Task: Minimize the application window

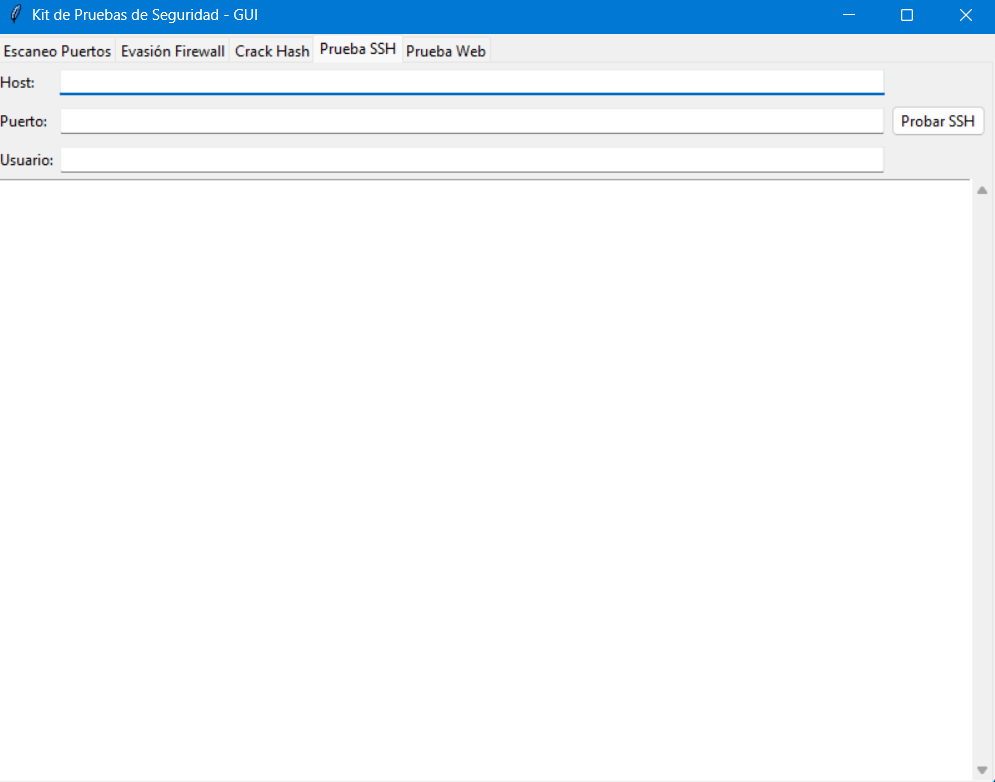Action: click(848, 15)
